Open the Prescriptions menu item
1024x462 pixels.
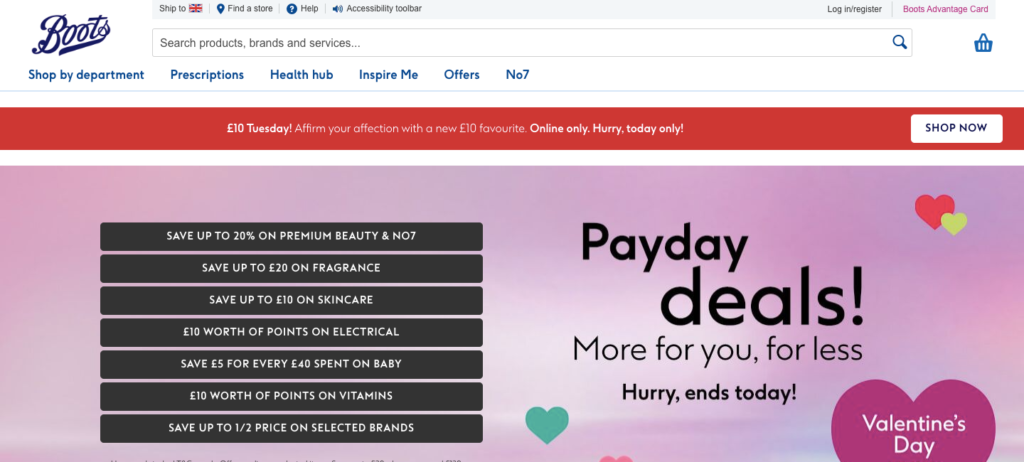207,75
